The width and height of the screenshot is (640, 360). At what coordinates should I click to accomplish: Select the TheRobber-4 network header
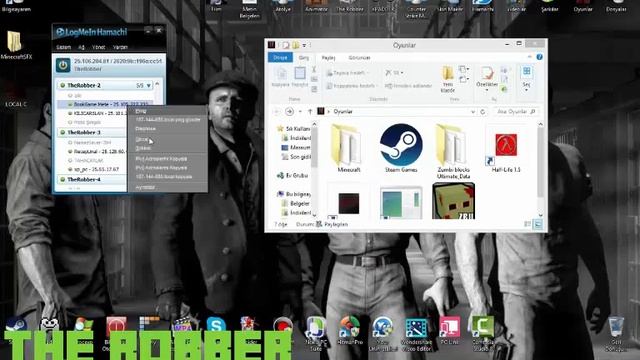pyautogui.click(x=92, y=180)
